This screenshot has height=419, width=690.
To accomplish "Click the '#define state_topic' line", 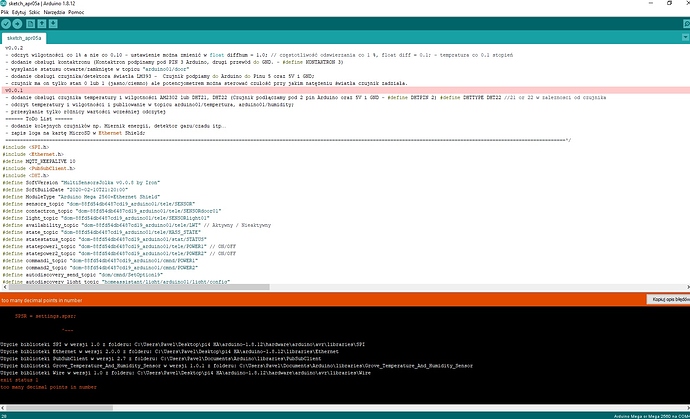I will 102,232.
